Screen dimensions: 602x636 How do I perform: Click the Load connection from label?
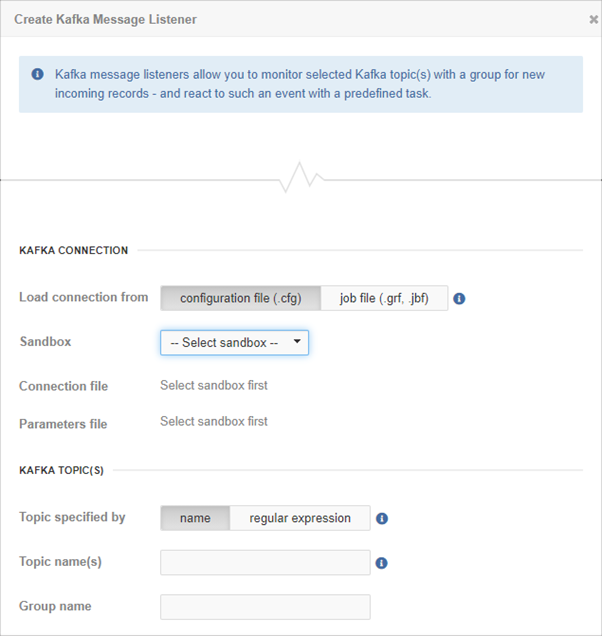coord(84,297)
